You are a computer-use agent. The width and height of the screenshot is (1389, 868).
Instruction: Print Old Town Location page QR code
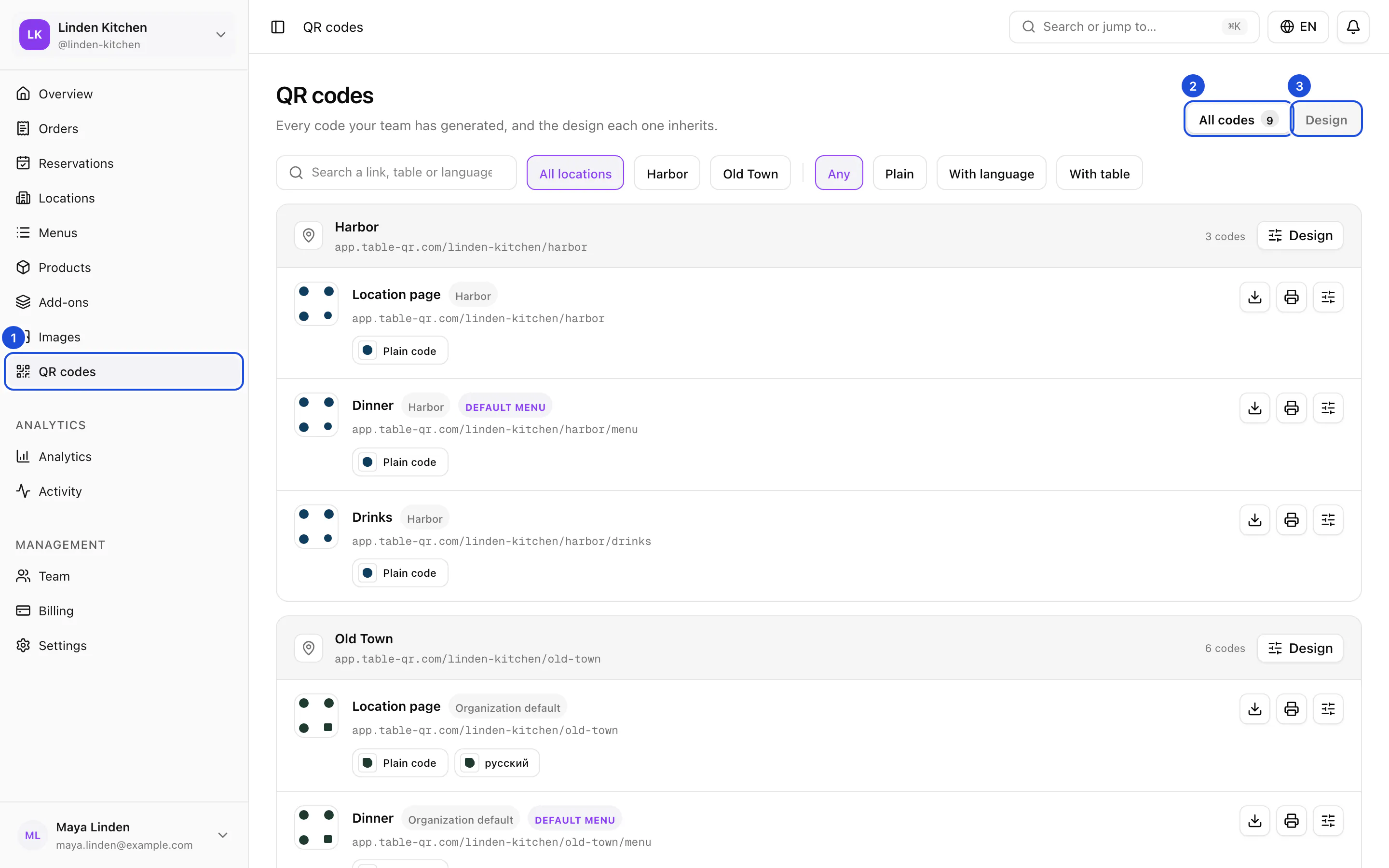click(x=1292, y=709)
